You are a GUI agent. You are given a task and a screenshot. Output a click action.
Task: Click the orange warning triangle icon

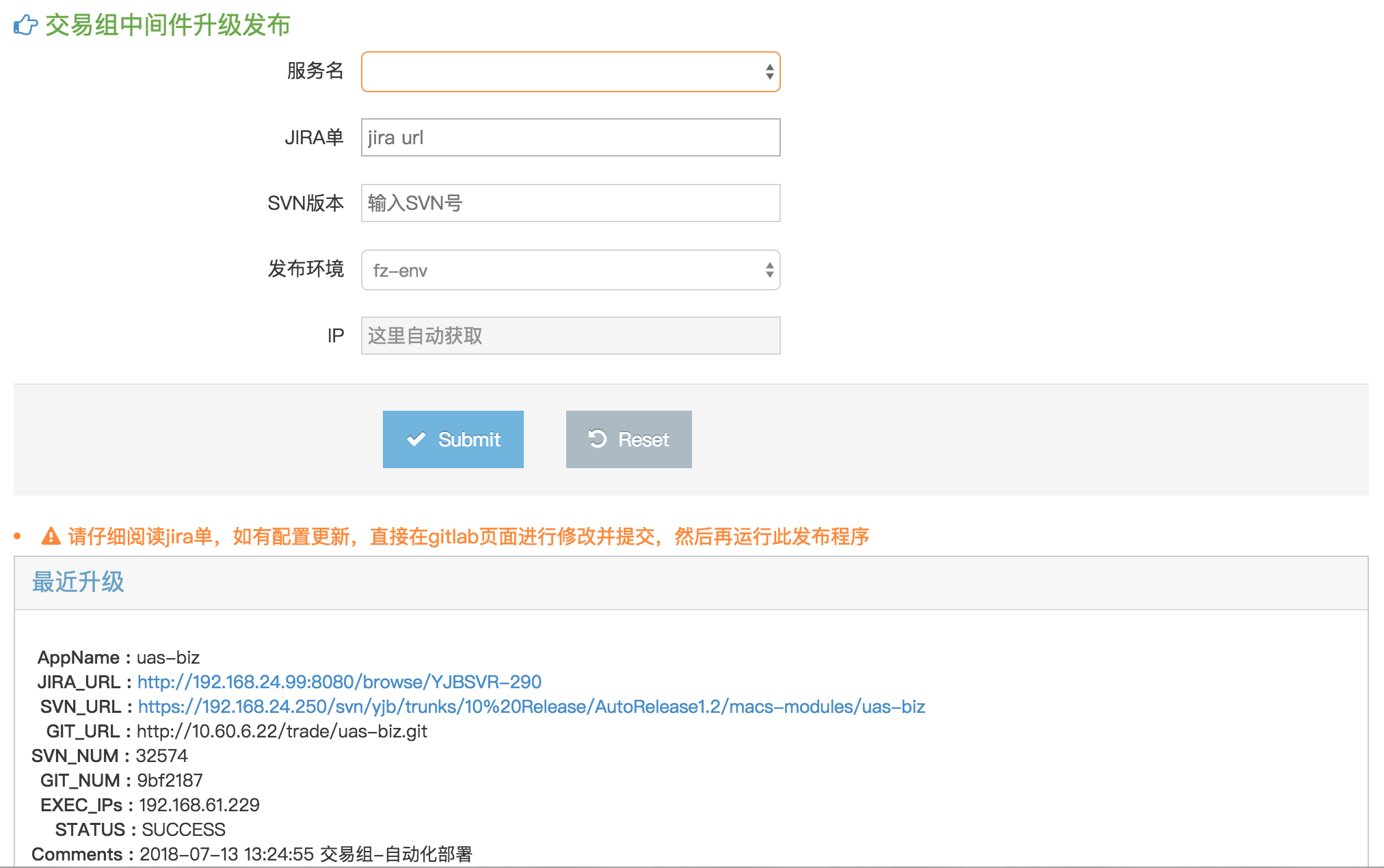[x=51, y=537]
